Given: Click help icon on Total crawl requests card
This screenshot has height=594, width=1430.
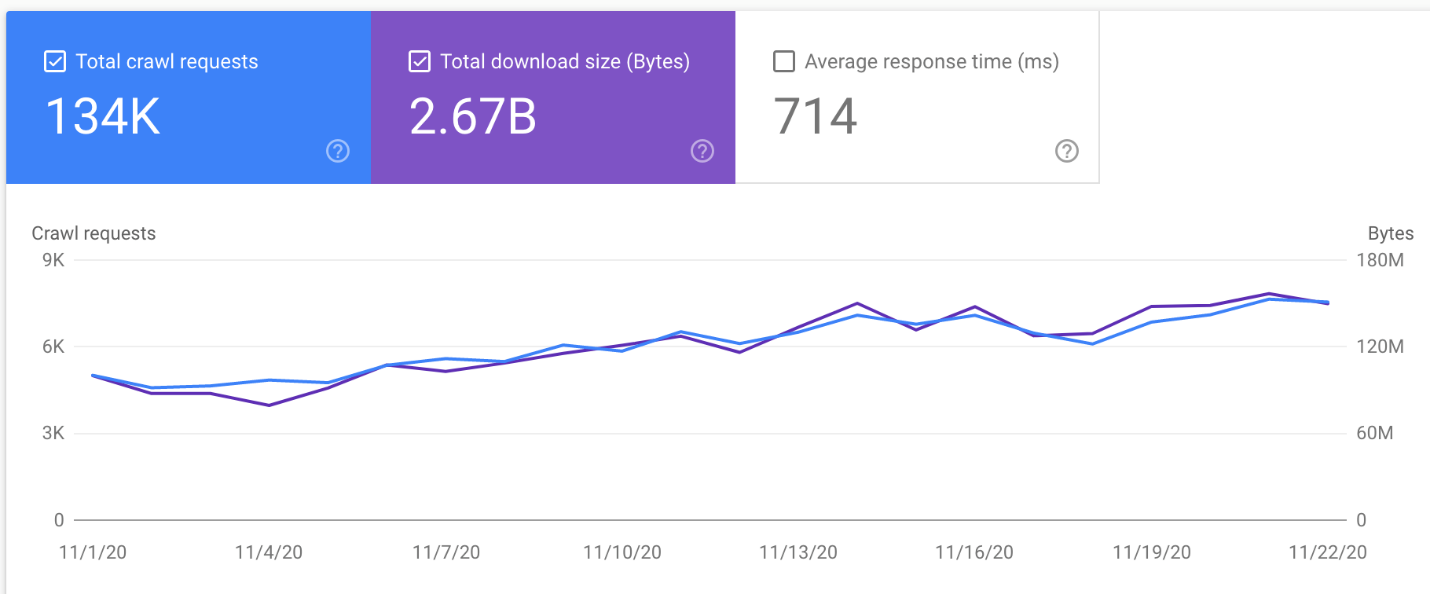Looking at the screenshot, I should 338,151.
